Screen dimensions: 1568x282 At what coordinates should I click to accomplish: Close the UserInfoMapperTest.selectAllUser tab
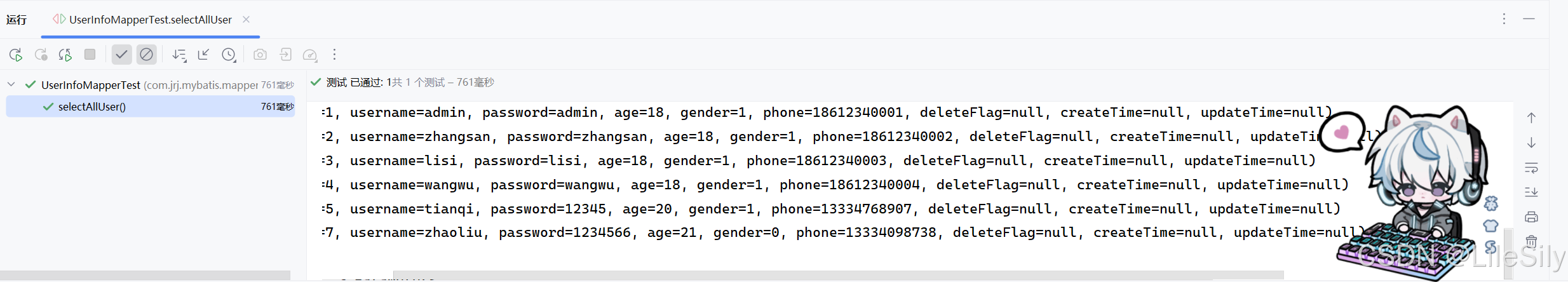click(246, 20)
